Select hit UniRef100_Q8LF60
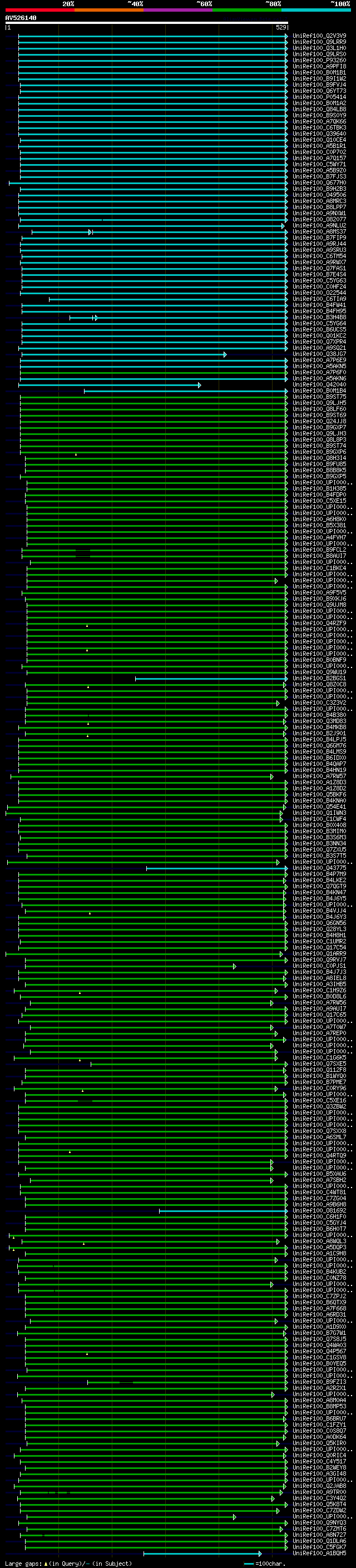The height and width of the screenshot is (1568, 356). 319,409
